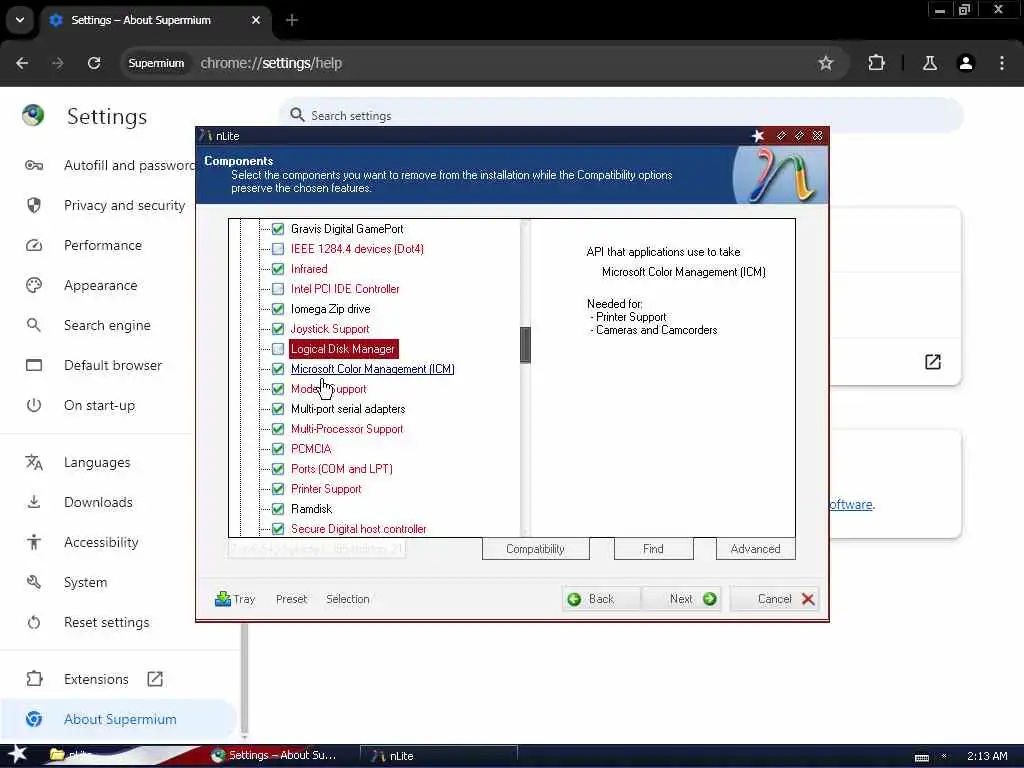Viewport: 1024px width, 768px height.
Task: Click the Privacy and security shield icon
Action: click(34, 205)
